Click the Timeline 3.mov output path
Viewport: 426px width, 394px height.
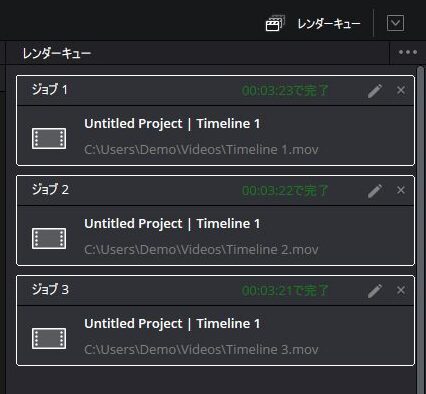tap(201, 350)
